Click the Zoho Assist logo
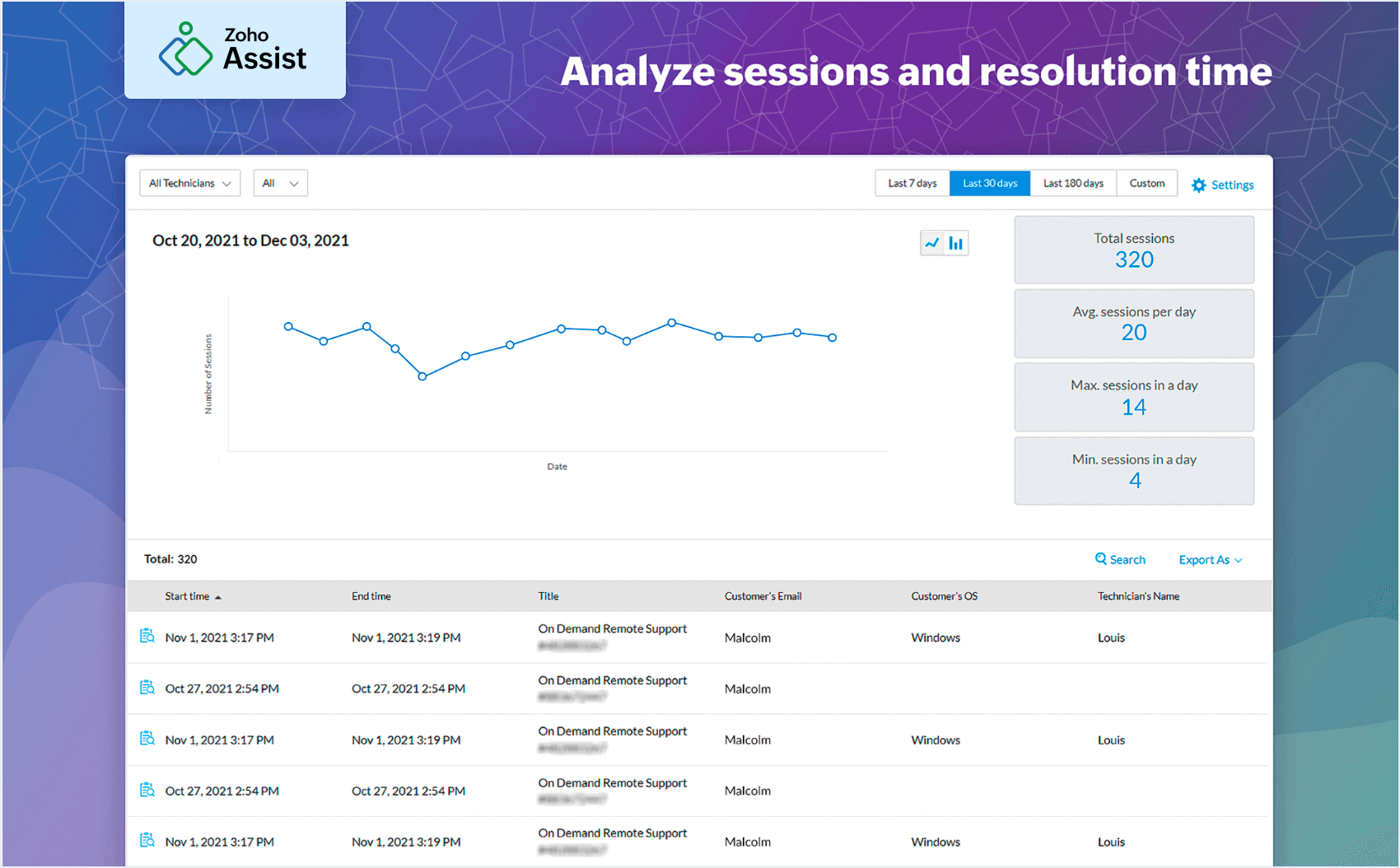Image resolution: width=1400 pixels, height=868 pixels. (234, 49)
